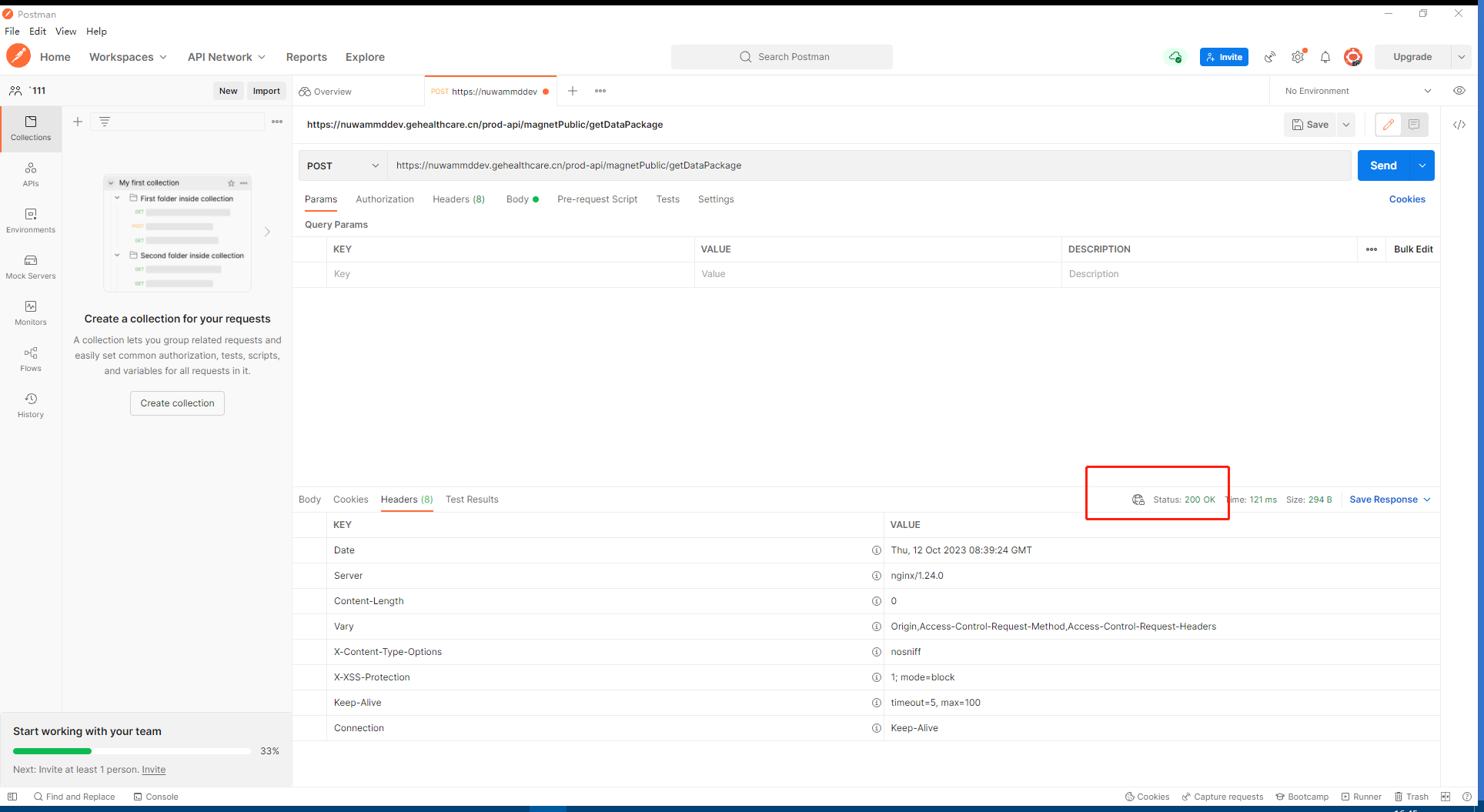Click the filter icon in collections search
The height and width of the screenshot is (812, 1484).
tap(105, 122)
